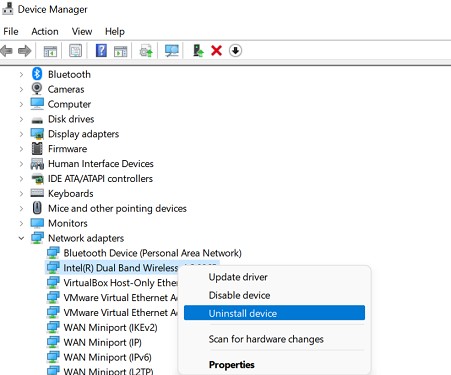Click Show/Hide Action Pane toolbar icon
This screenshot has height=375, width=451.
coord(120,51)
